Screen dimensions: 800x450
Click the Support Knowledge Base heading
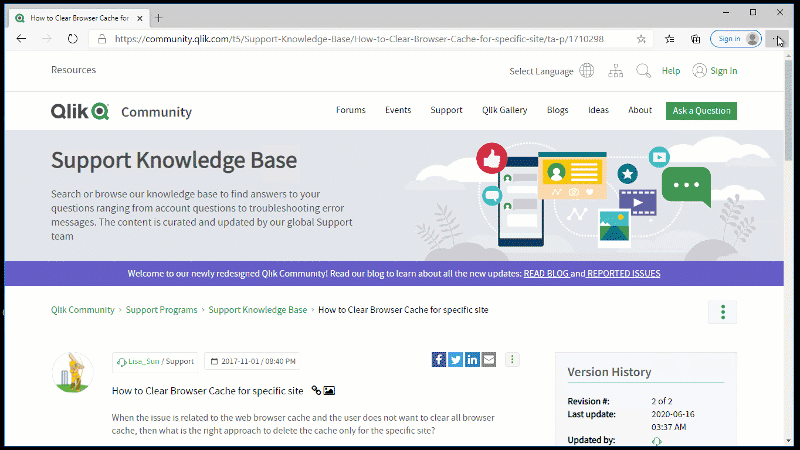(x=174, y=160)
